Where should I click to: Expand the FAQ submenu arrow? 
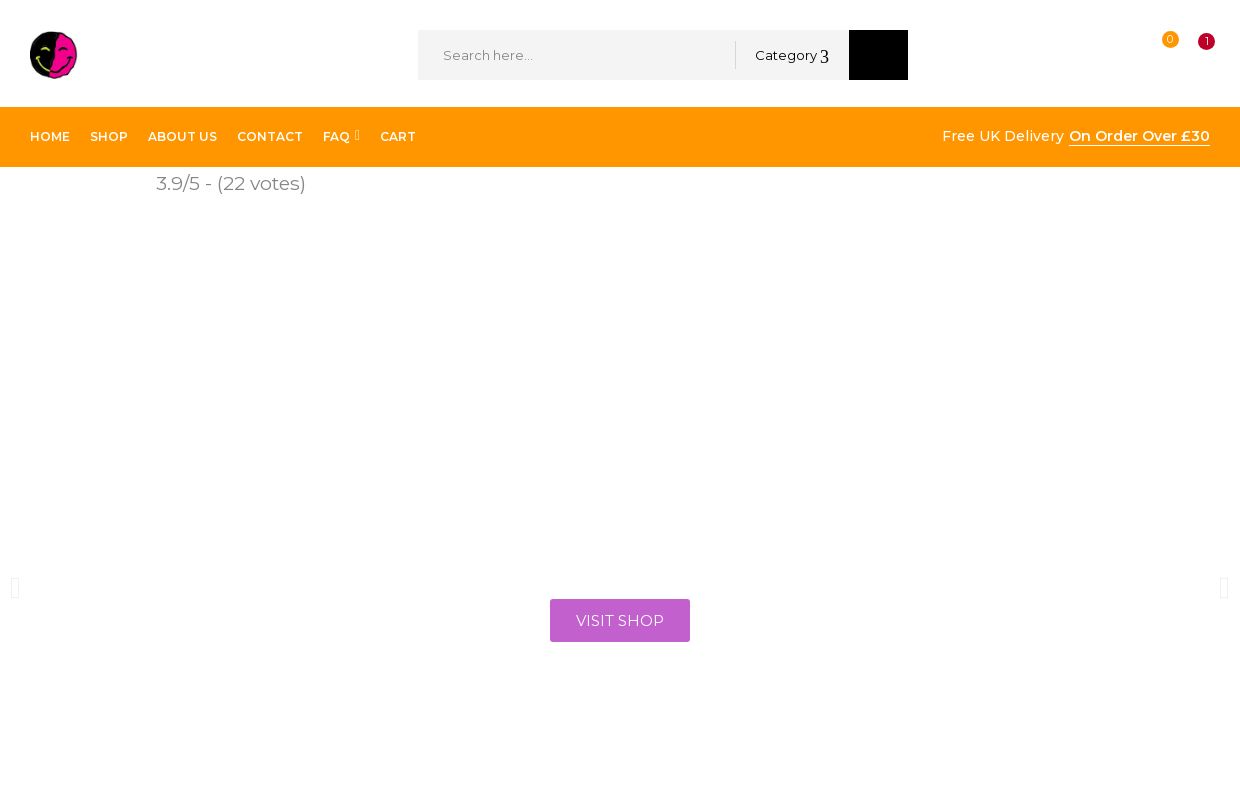[357, 136]
